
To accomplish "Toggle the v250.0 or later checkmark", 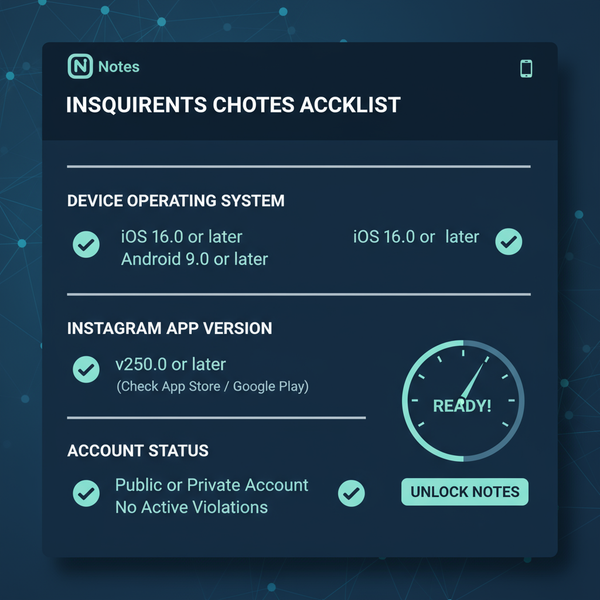I will pyautogui.click(x=86, y=369).
